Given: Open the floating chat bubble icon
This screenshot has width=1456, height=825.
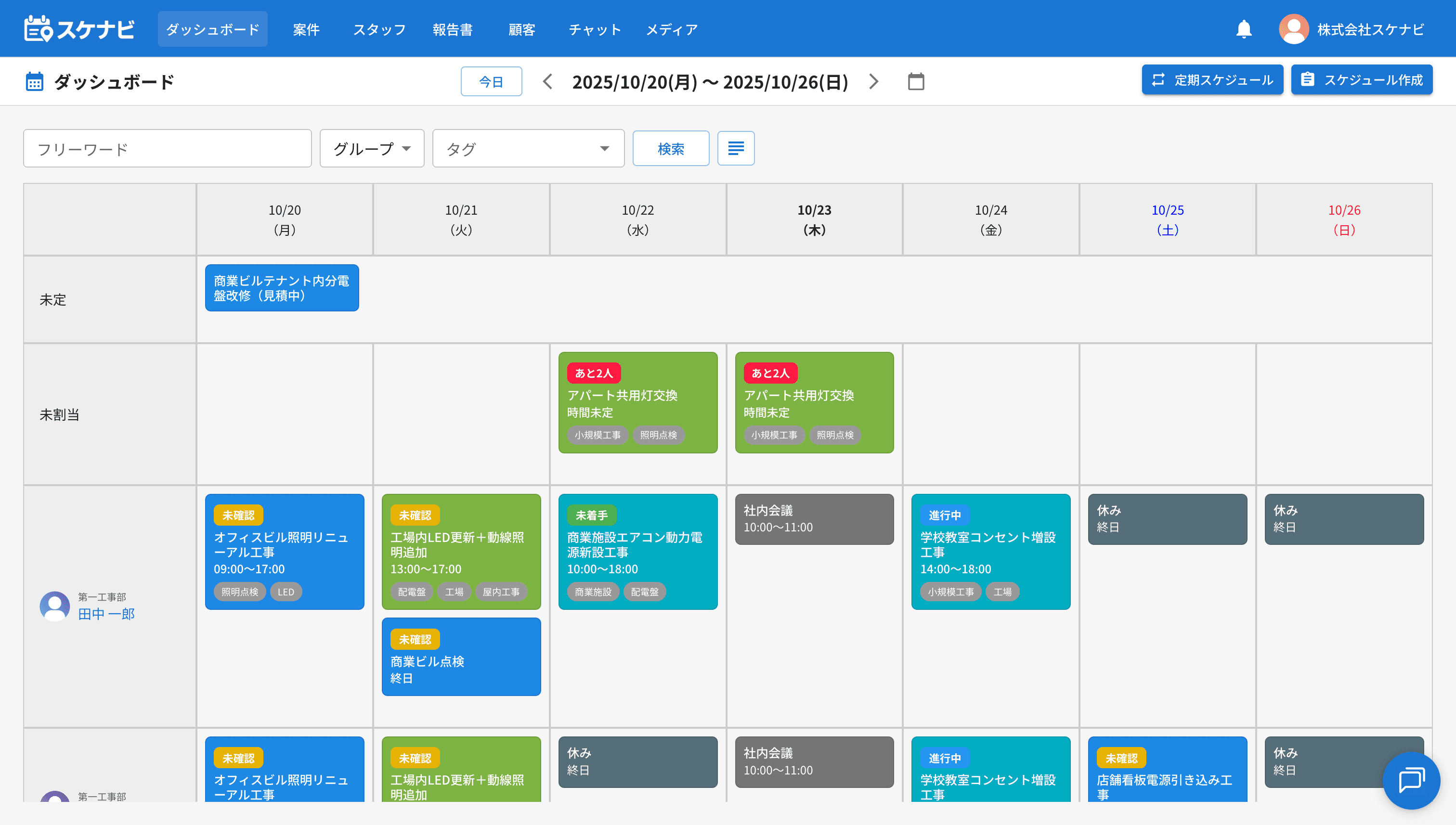Looking at the screenshot, I should pos(1411,780).
